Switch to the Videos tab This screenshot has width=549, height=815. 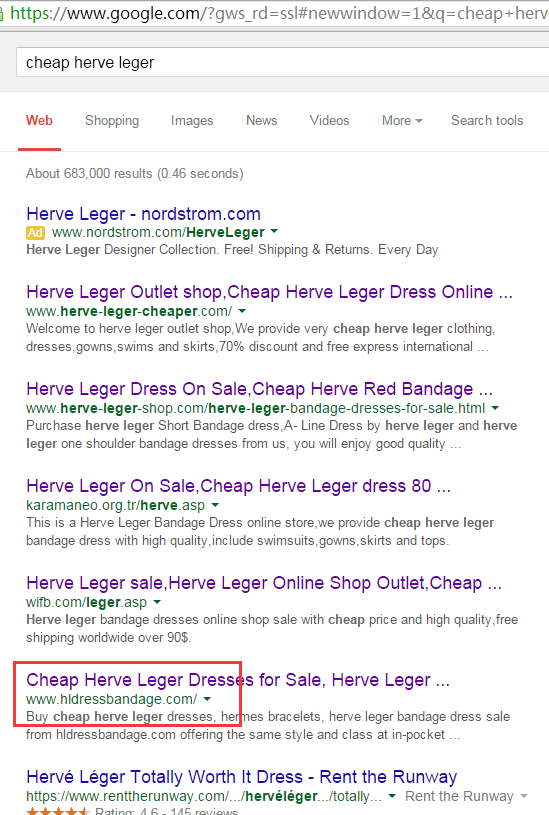pos(329,121)
